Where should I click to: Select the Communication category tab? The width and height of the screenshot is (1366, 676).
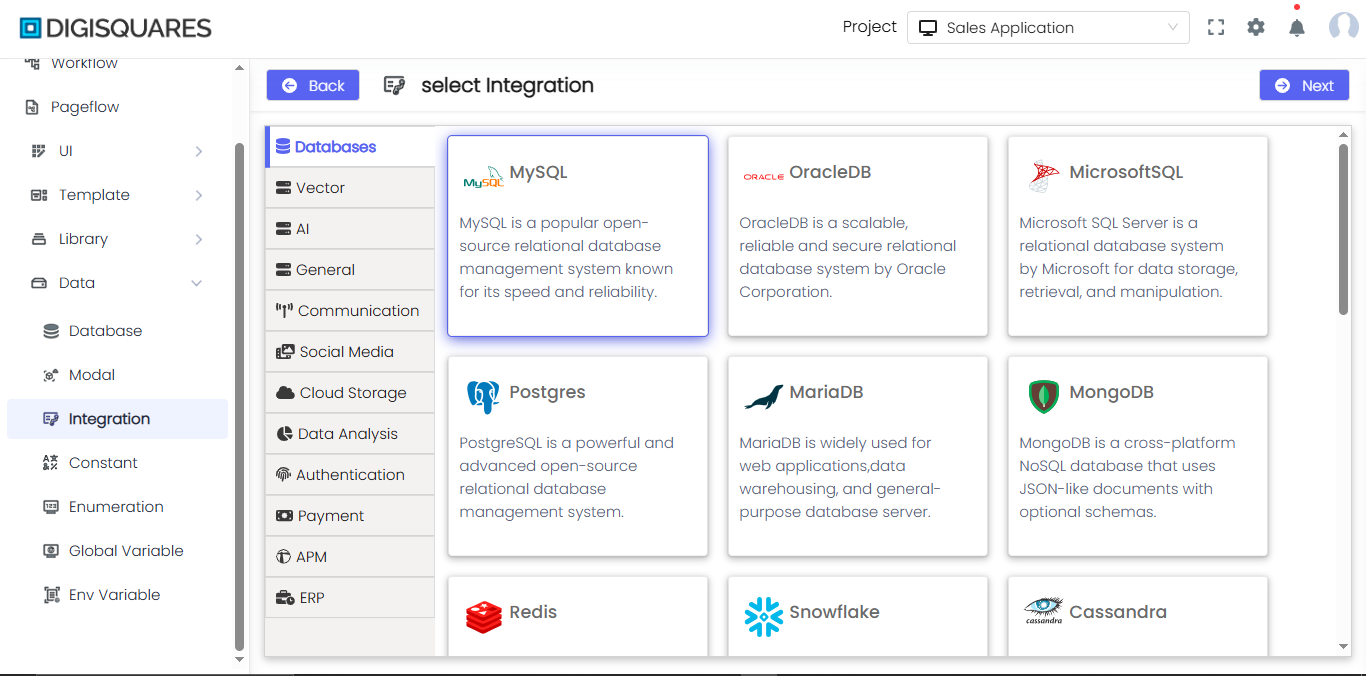click(350, 311)
